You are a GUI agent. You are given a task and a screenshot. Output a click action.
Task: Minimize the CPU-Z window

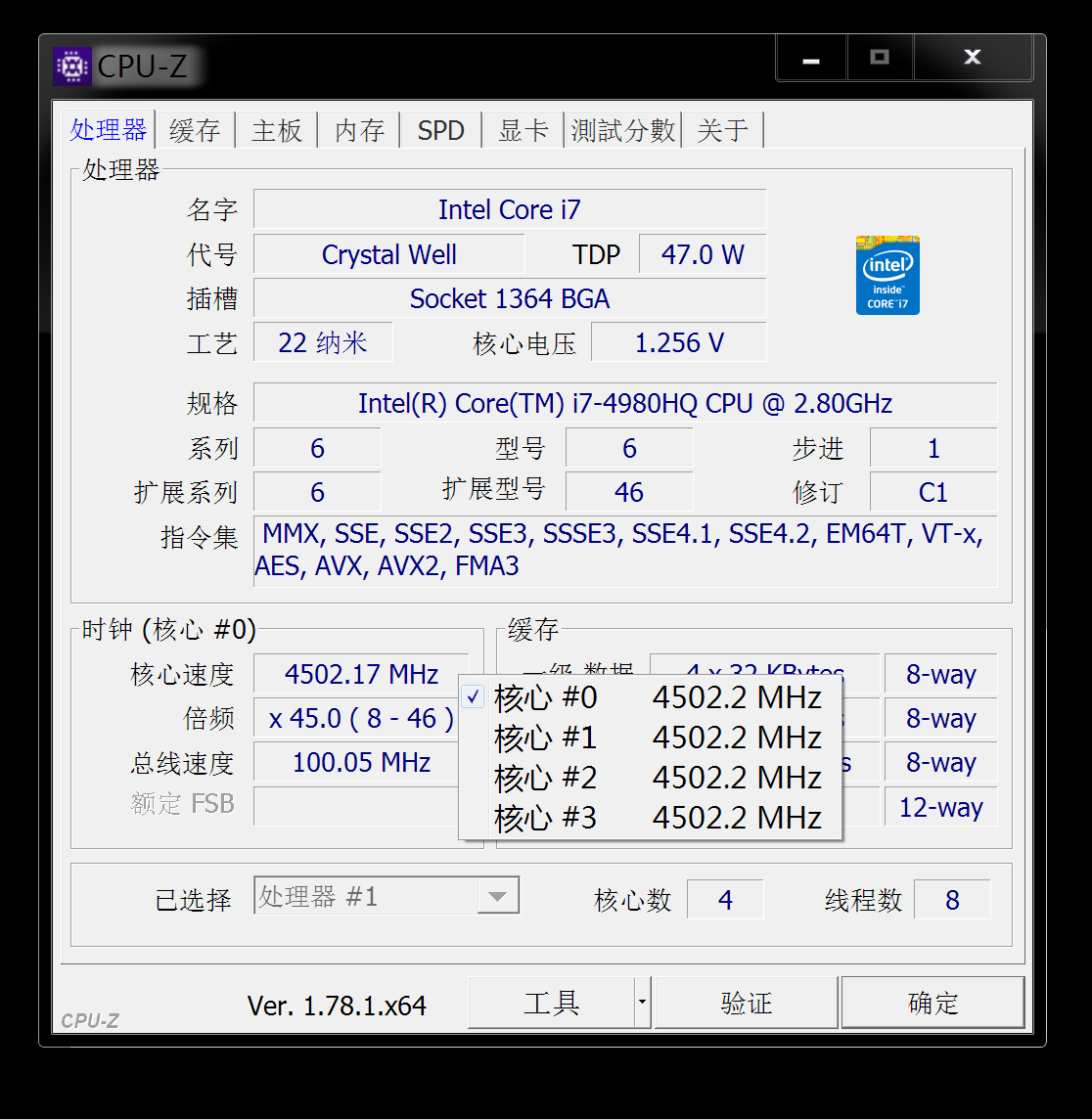coord(810,57)
